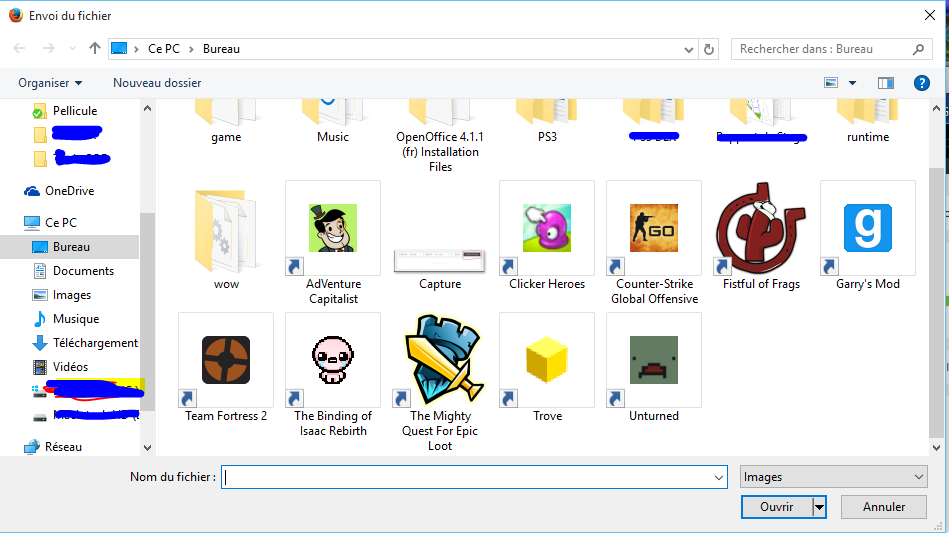This screenshot has width=949, height=533.
Task: Select the Clicker Heroes shortcut icon
Action: (547, 228)
